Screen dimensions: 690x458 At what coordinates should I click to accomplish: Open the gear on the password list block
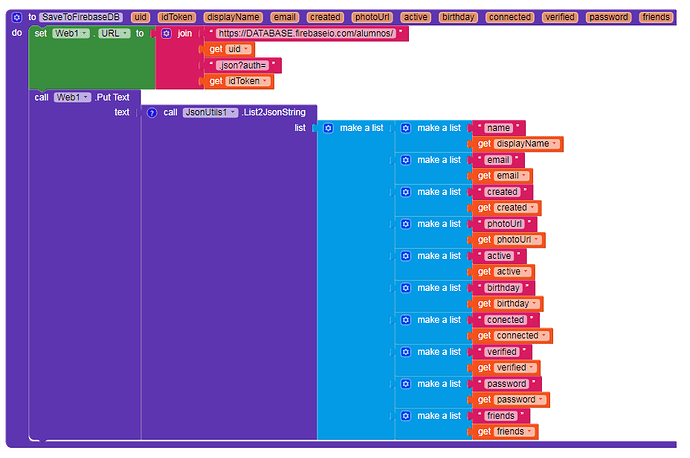click(406, 384)
